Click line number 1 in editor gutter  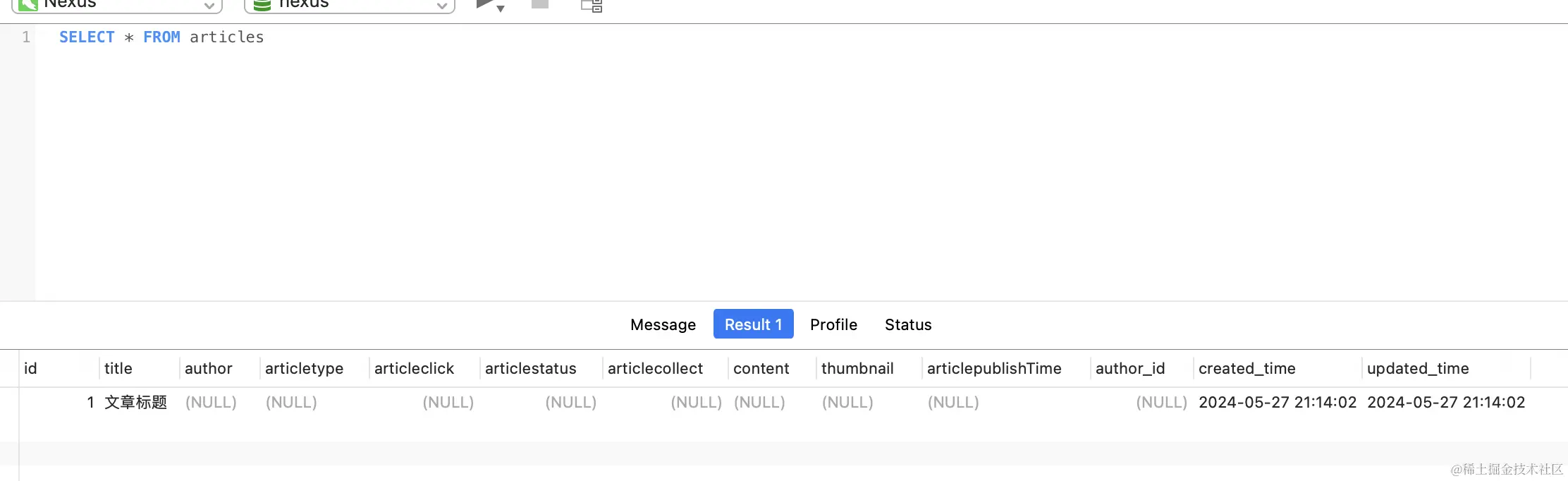[x=26, y=37]
